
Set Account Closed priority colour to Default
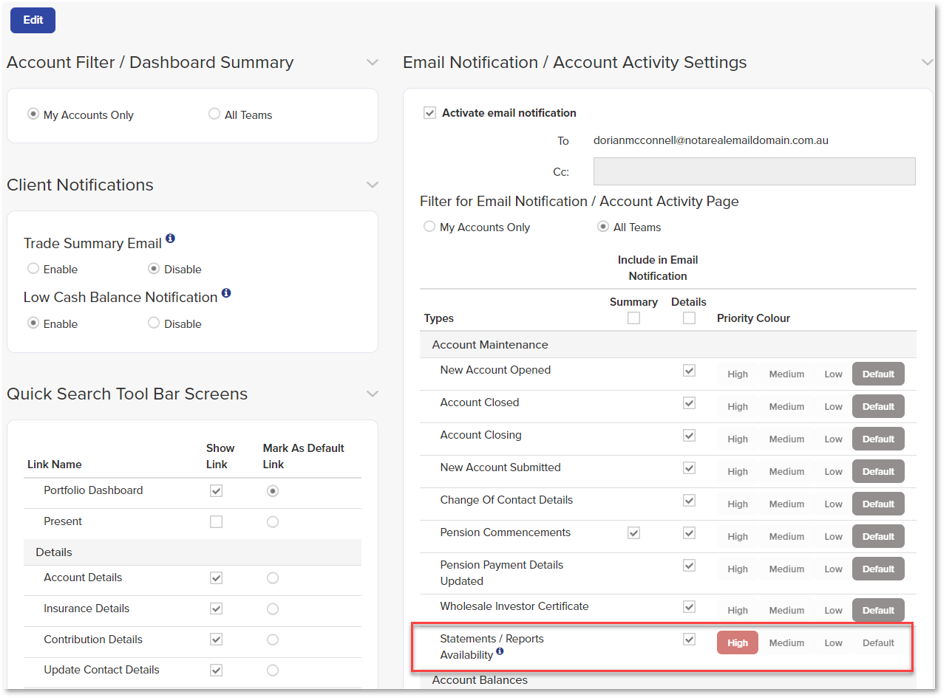coord(877,406)
